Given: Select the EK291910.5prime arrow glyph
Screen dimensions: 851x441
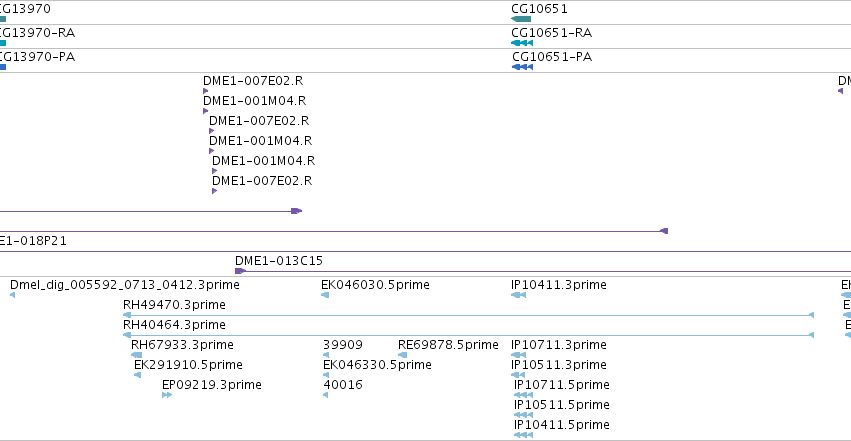Looking at the screenshot, I should pos(137,375).
